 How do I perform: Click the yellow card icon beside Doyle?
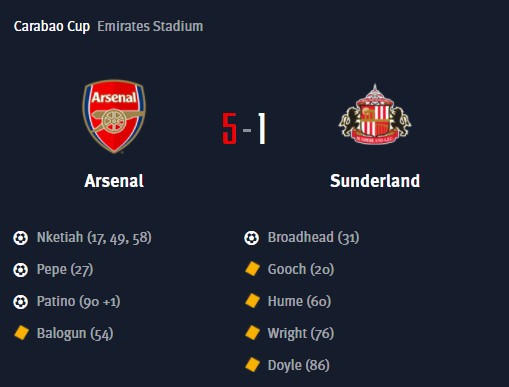(x=252, y=365)
